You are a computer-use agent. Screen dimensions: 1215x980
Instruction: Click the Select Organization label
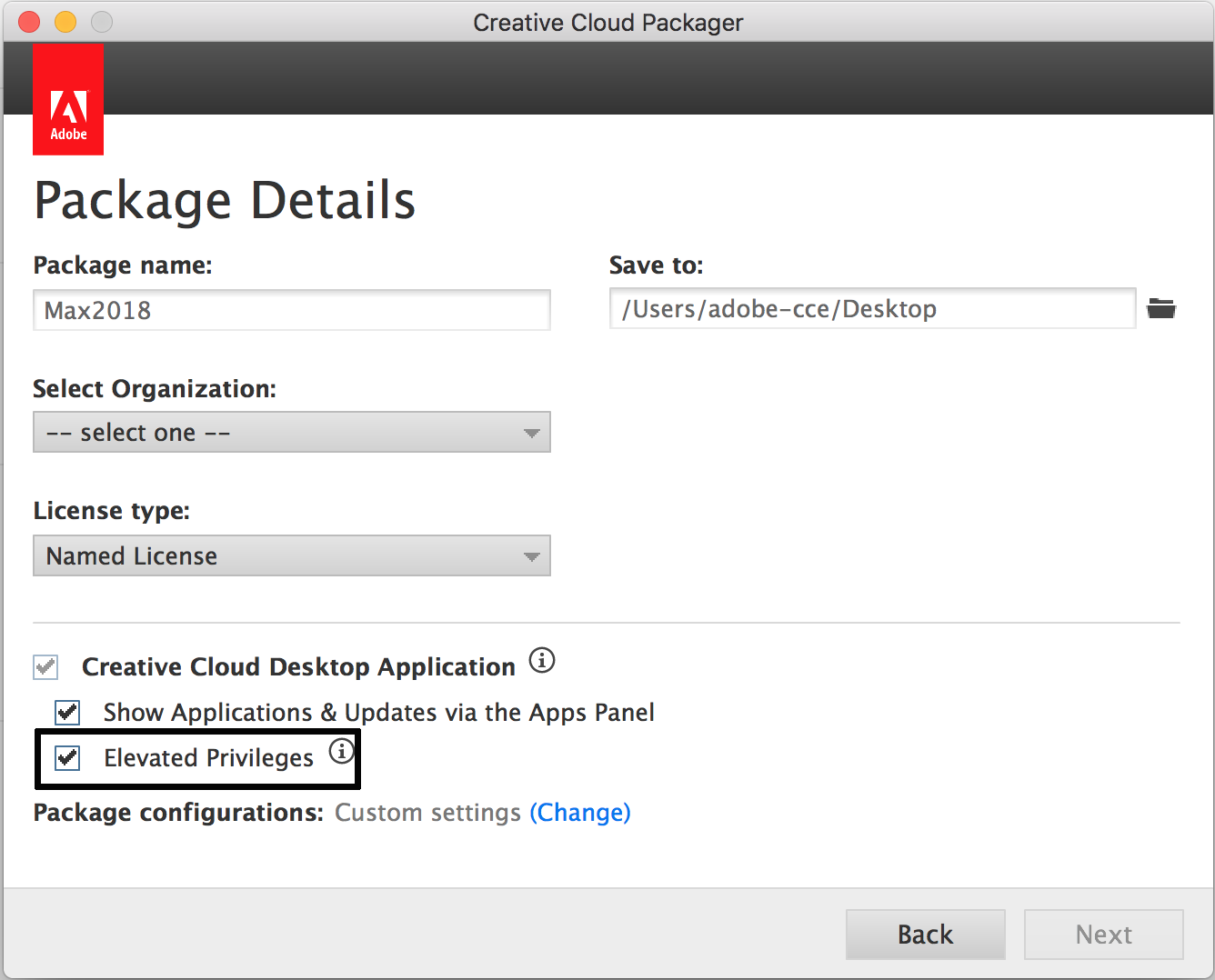155,389
